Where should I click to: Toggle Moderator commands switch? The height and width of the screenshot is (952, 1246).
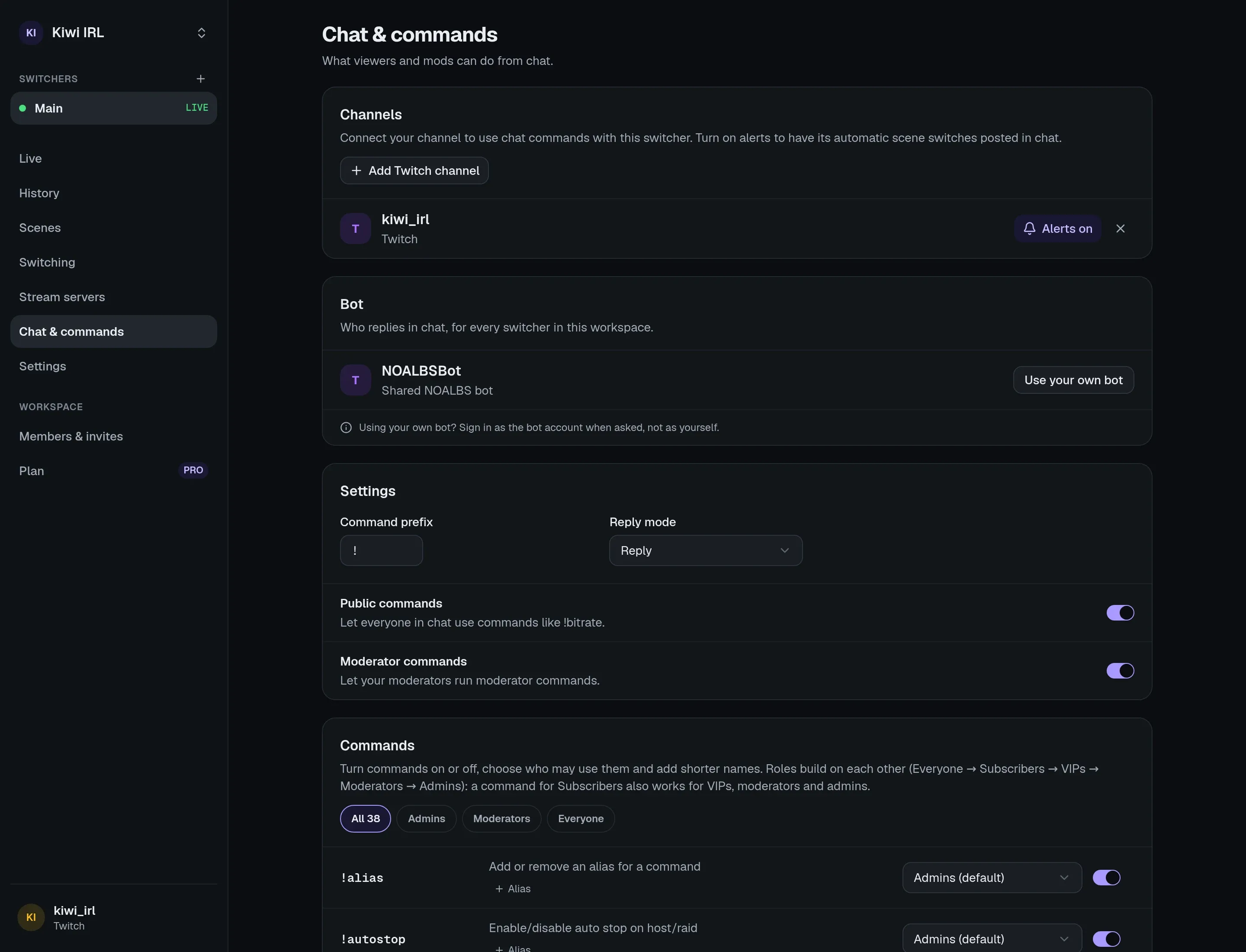(1120, 670)
